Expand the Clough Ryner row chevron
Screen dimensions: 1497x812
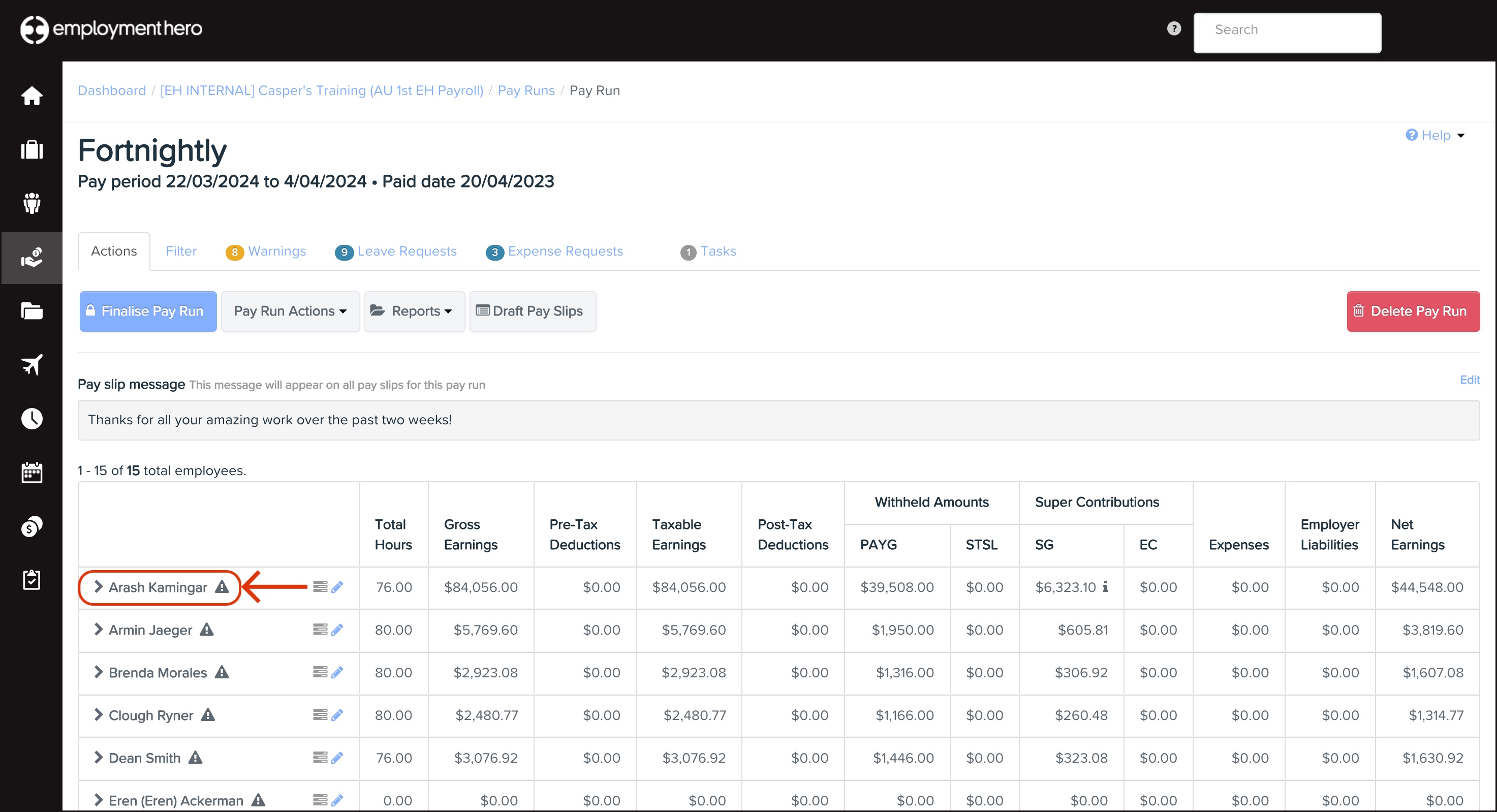[98, 715]
